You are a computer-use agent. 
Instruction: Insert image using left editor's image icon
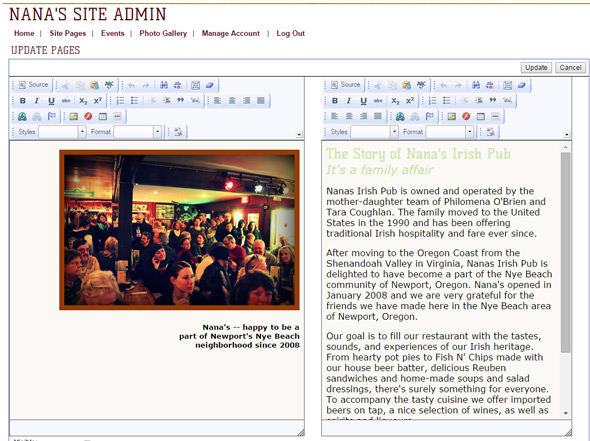(74, 117)
